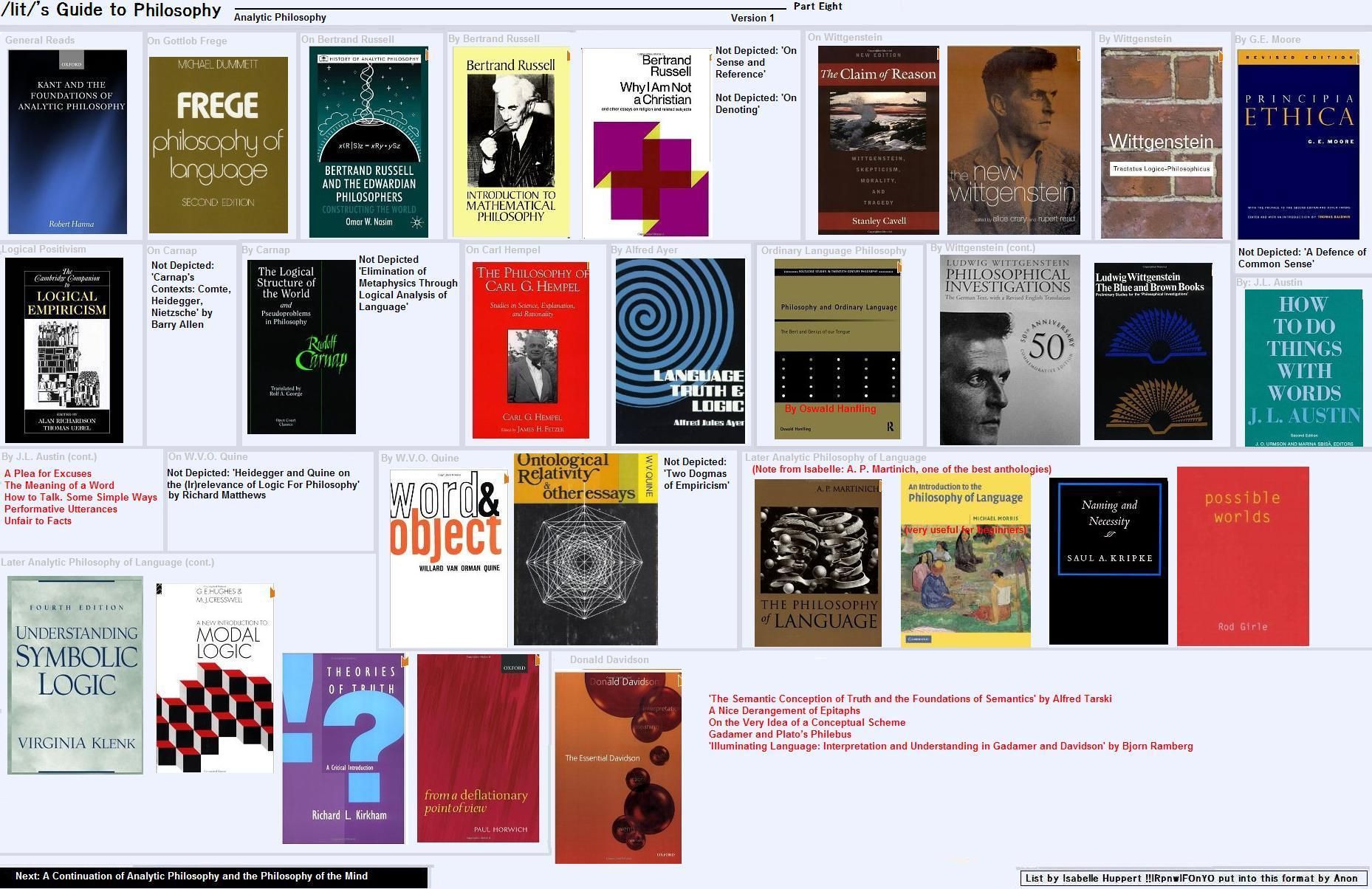Open Why I Am Not a Christian cover
Screen dimensions: 1372x889
(645, 143)
